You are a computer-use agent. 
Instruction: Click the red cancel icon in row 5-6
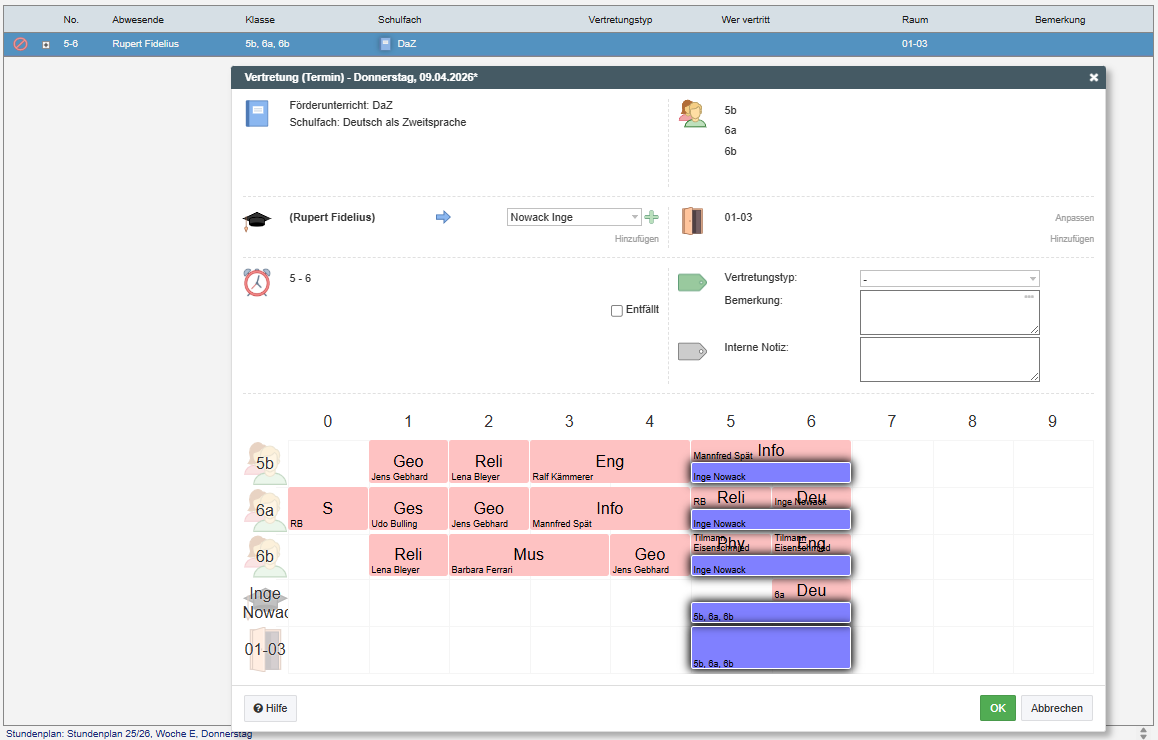coord(20,44)
